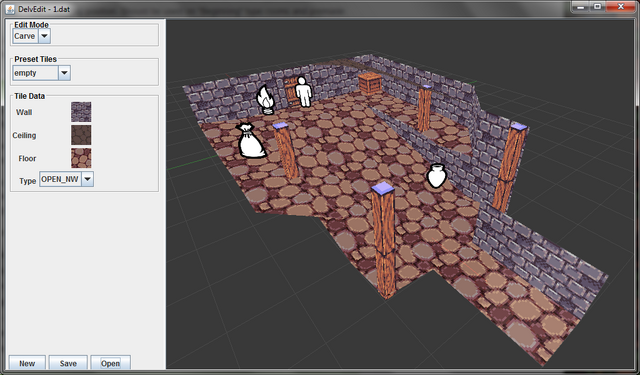
Task: Open the Edit Mode Carve dropdown arrow
Action: tap(44, 36)
